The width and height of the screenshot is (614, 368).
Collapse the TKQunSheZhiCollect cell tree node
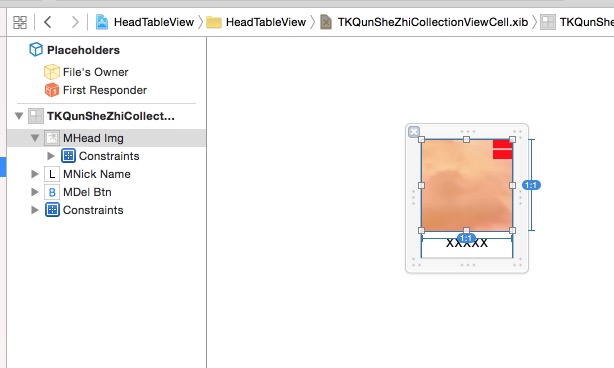point(19,116)
